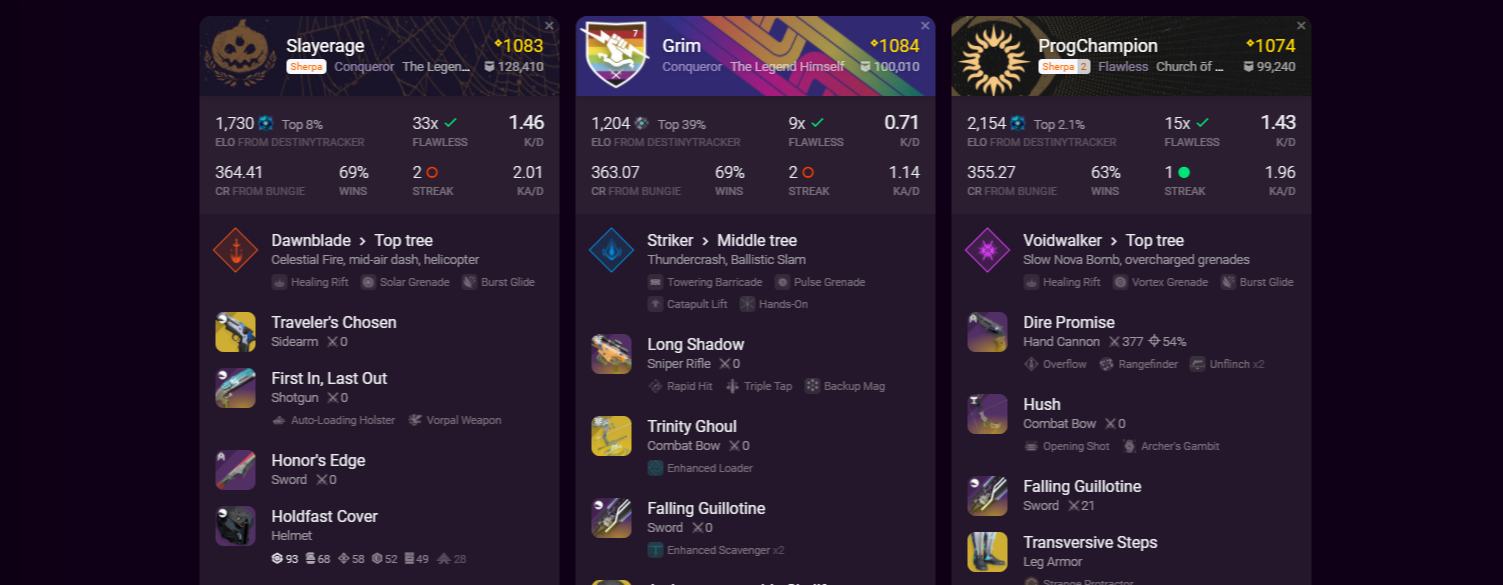The image size is (1503, 585).
Task: Click the Long Shadow sniper rifle icon
Action: point(611,354)
